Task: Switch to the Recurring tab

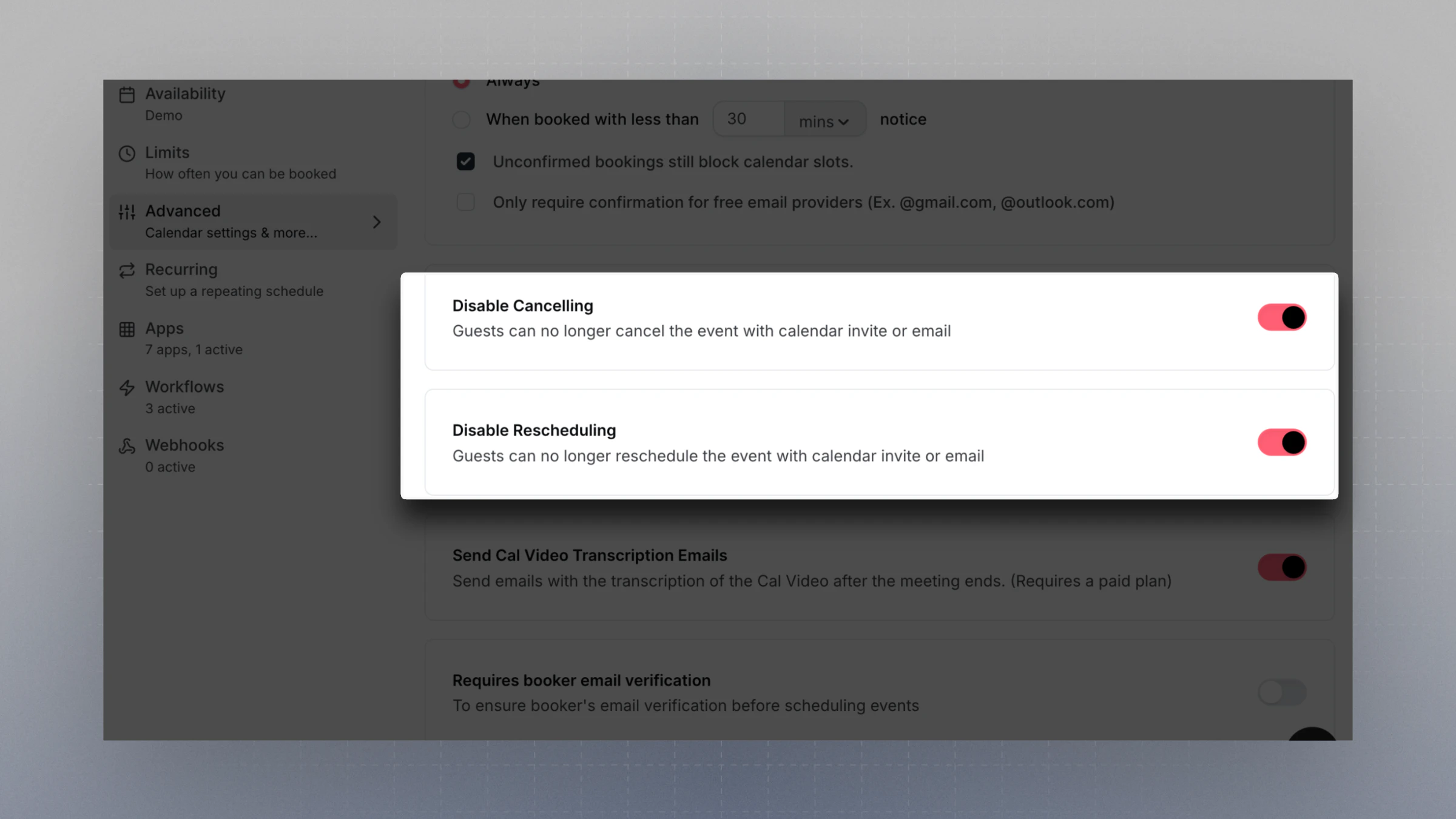Action: click(181, 279)
